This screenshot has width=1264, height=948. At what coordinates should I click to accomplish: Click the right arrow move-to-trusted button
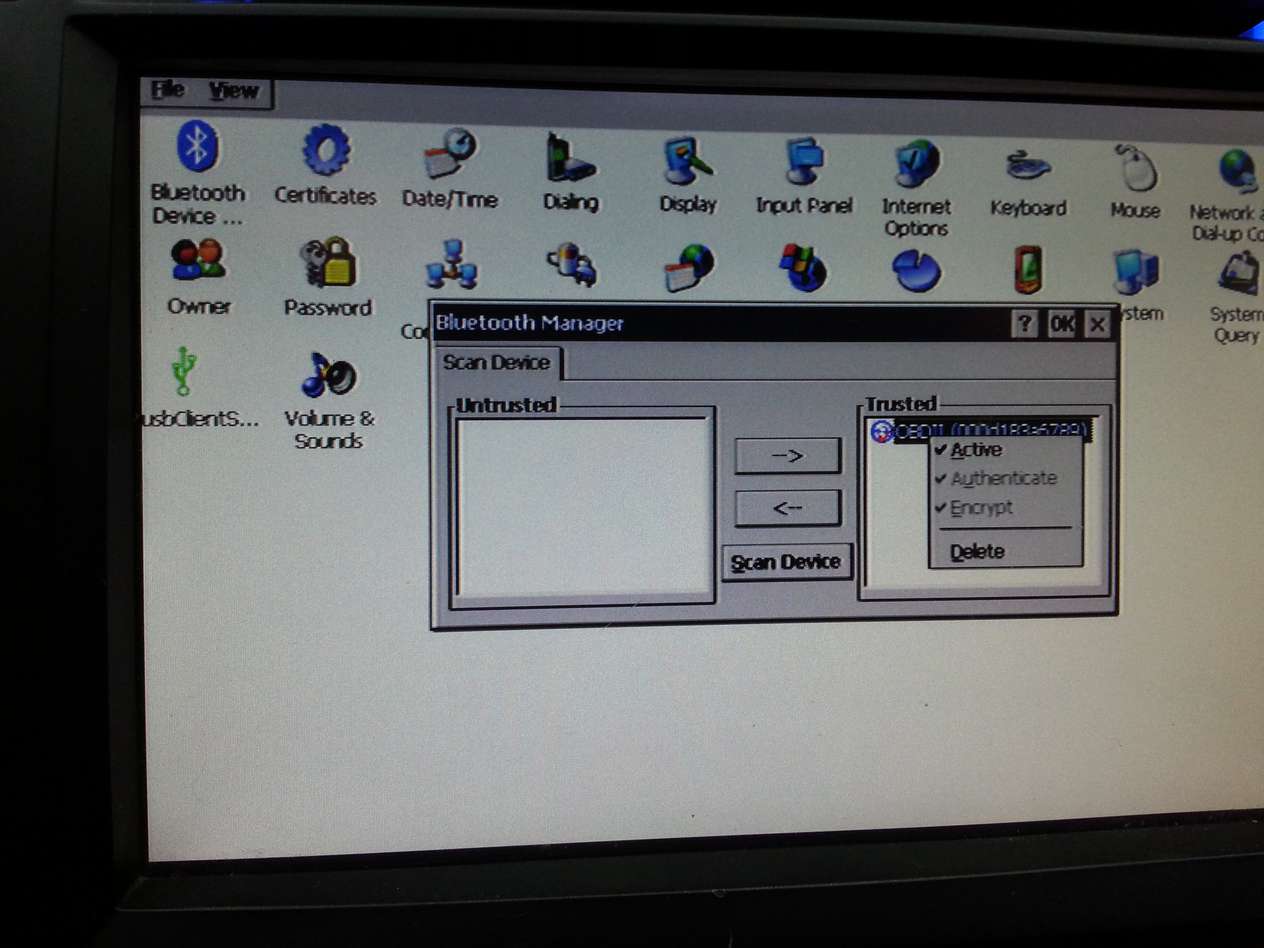tap(787, 456)
